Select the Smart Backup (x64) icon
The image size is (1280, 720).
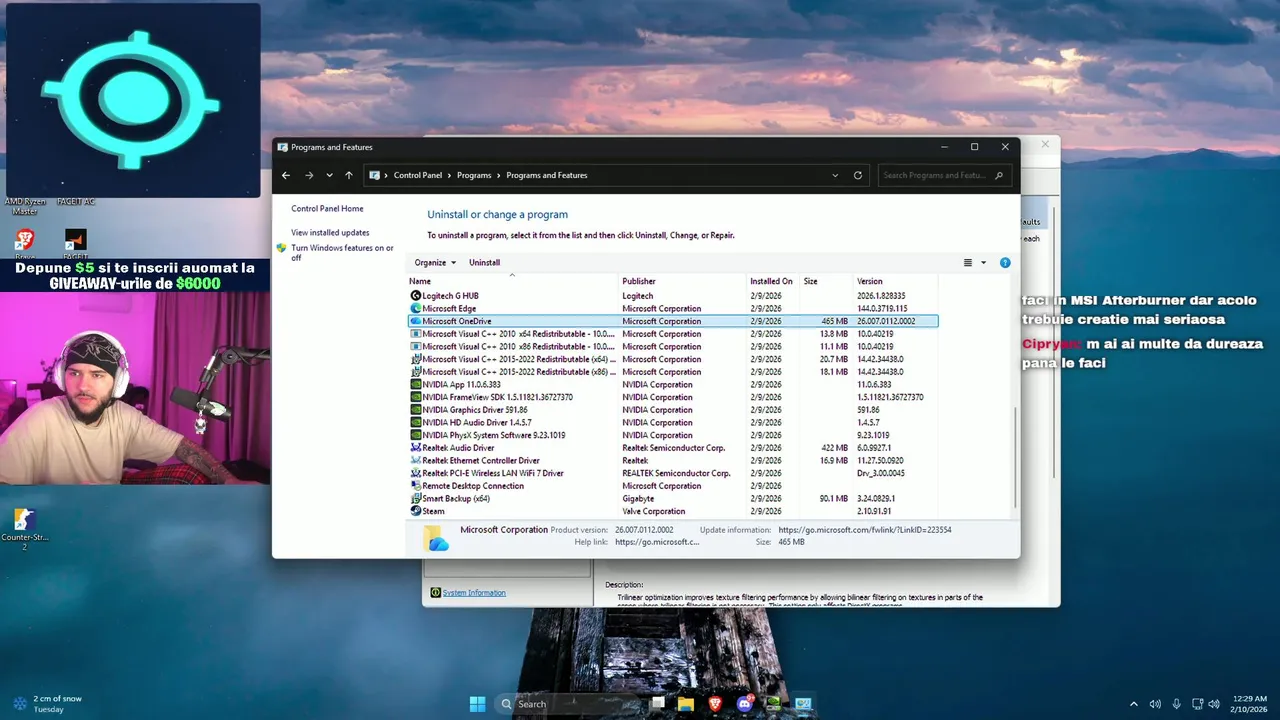click(416, 498)
